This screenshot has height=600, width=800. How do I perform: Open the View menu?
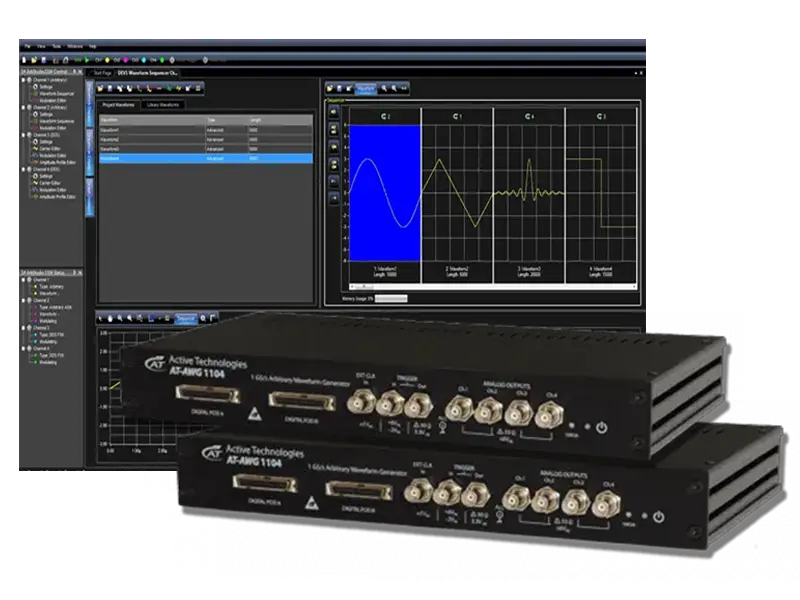41,46
